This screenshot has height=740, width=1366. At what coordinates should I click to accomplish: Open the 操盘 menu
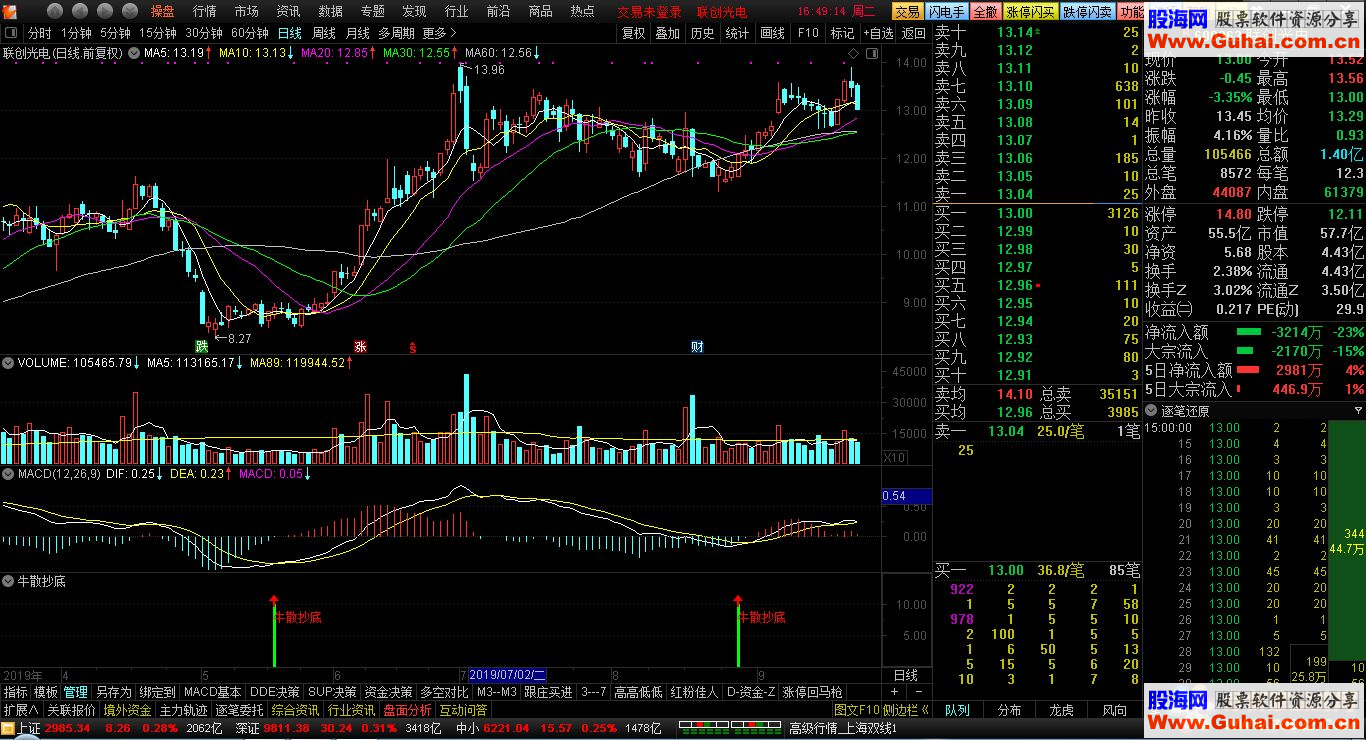click(x=162, y=12)
